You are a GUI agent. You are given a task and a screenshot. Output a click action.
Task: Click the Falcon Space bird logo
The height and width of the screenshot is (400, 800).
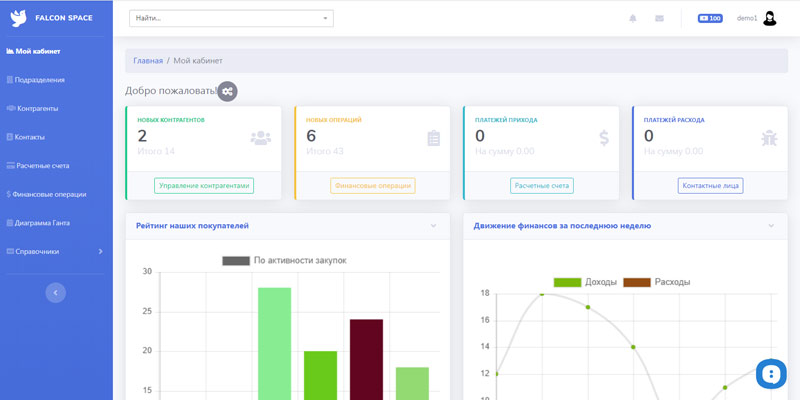pos(18,18)
